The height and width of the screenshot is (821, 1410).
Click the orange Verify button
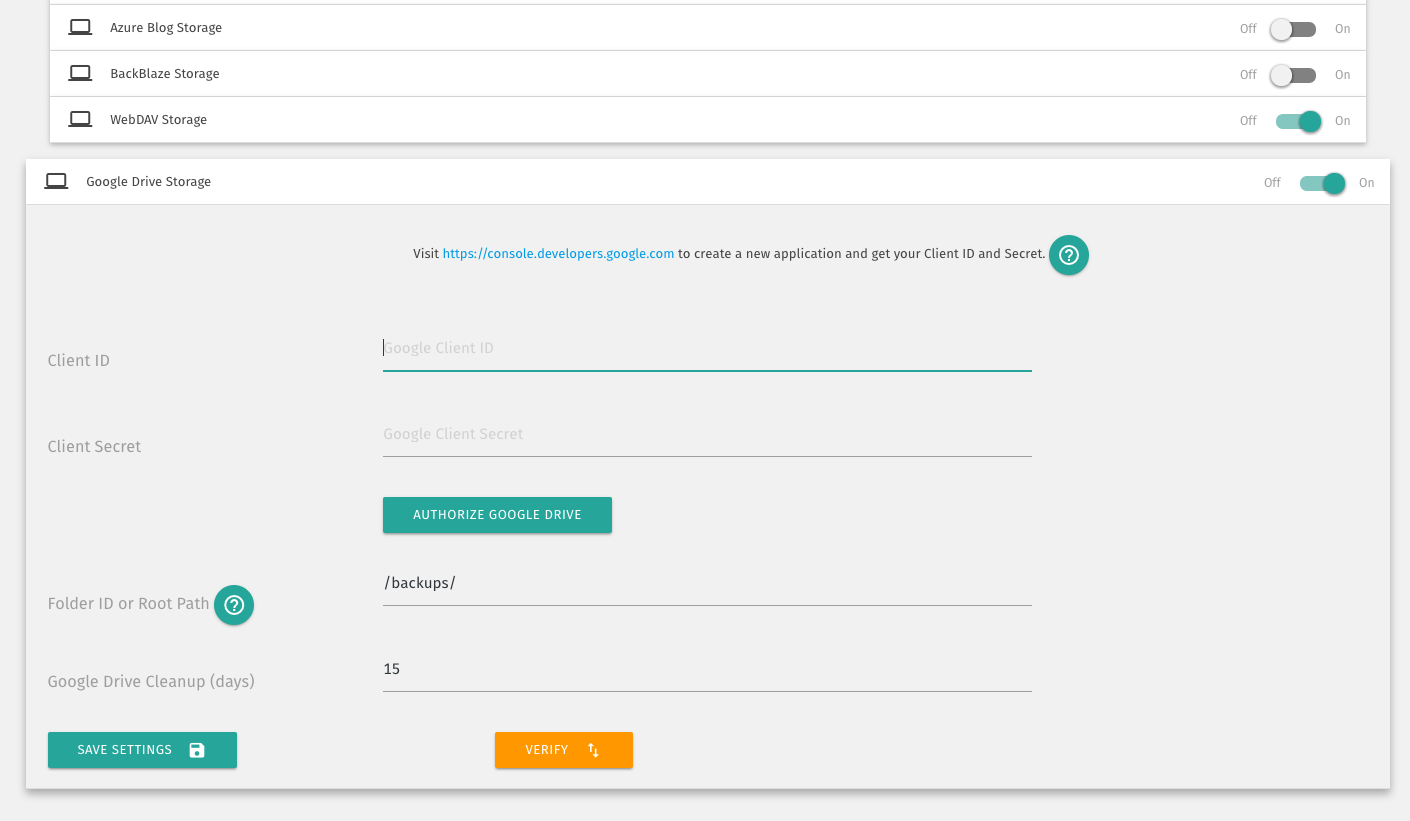pos(564,750)
